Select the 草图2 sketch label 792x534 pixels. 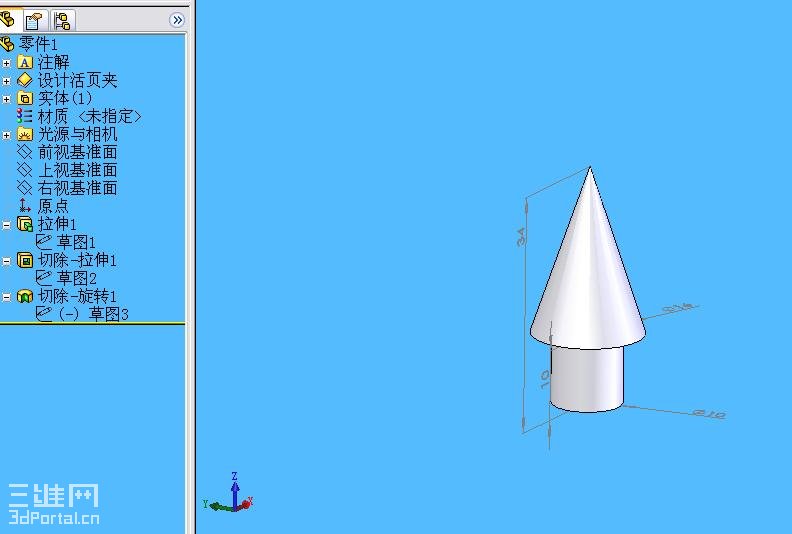76,278
